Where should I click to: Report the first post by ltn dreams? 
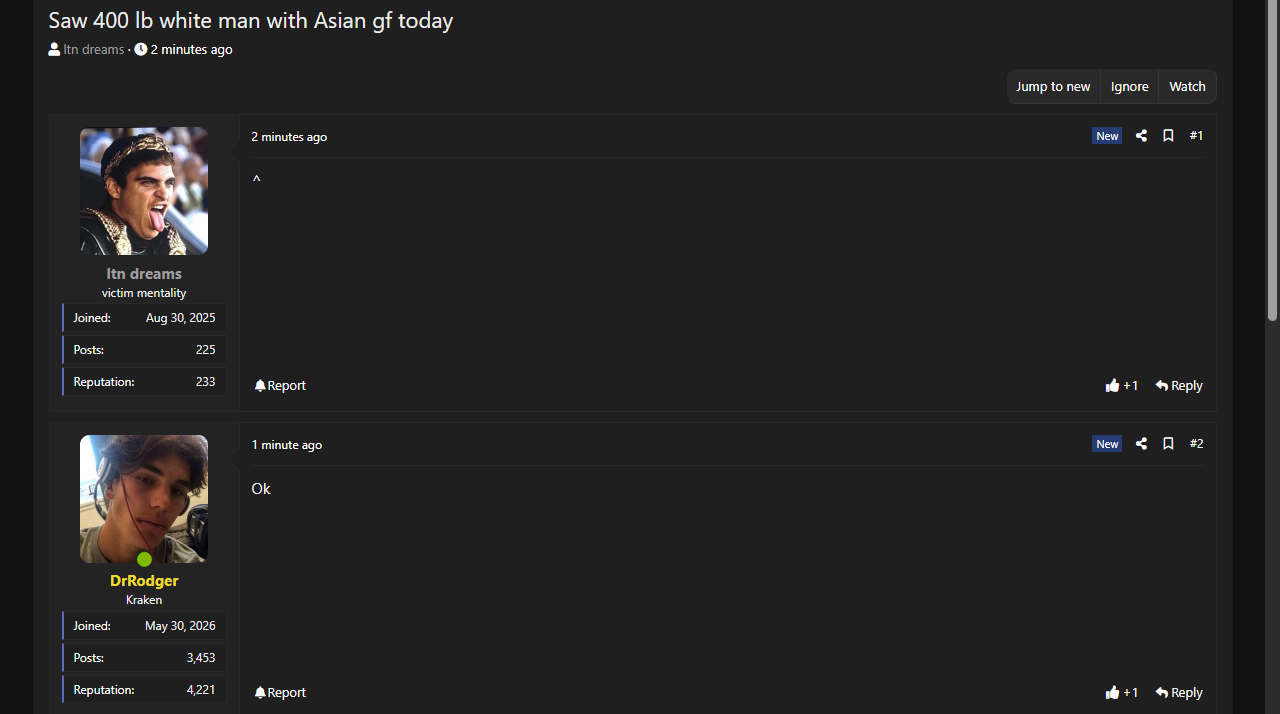(x=280, y=386)
